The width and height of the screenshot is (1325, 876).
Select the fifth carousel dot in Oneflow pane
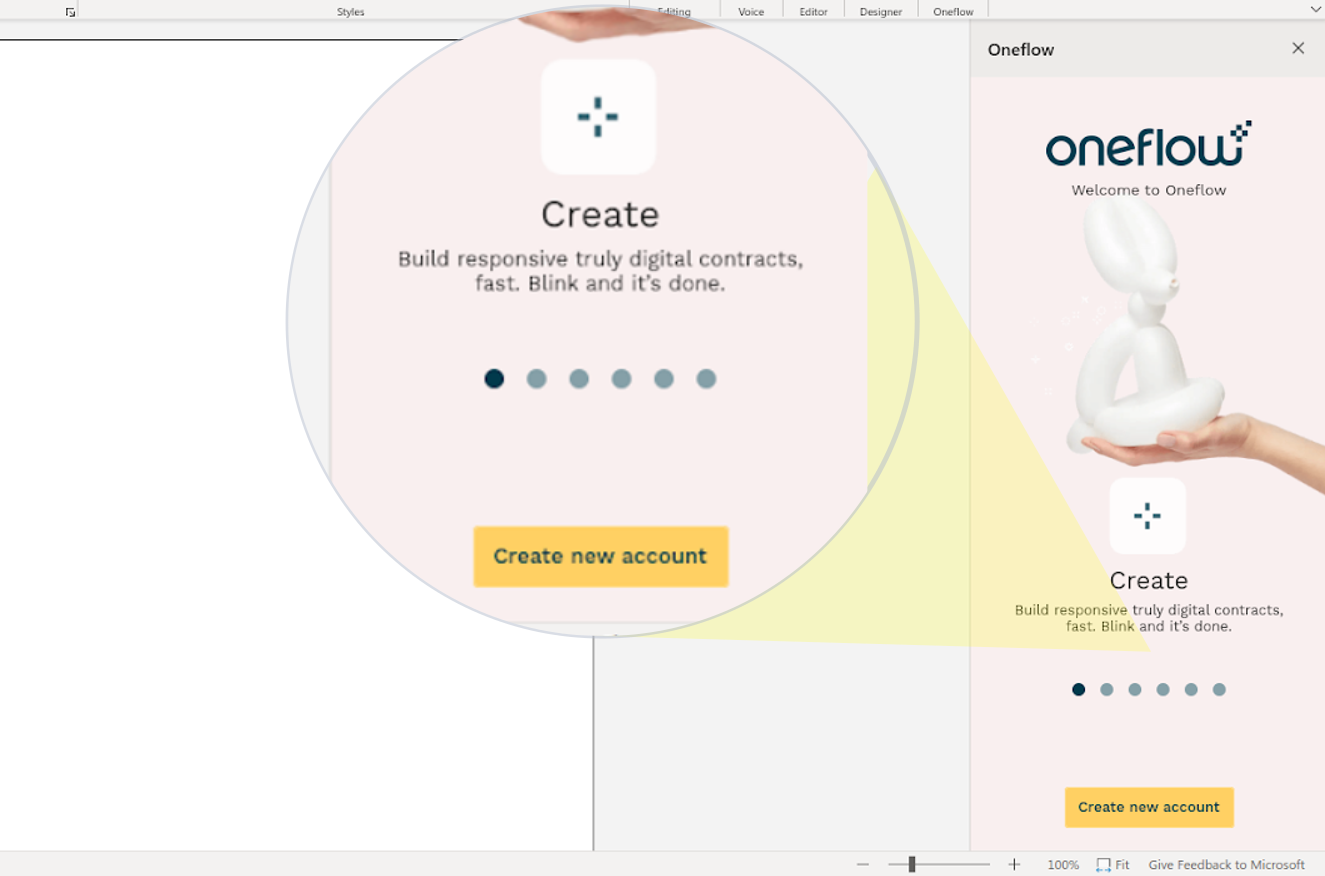tap(1190, 689)
